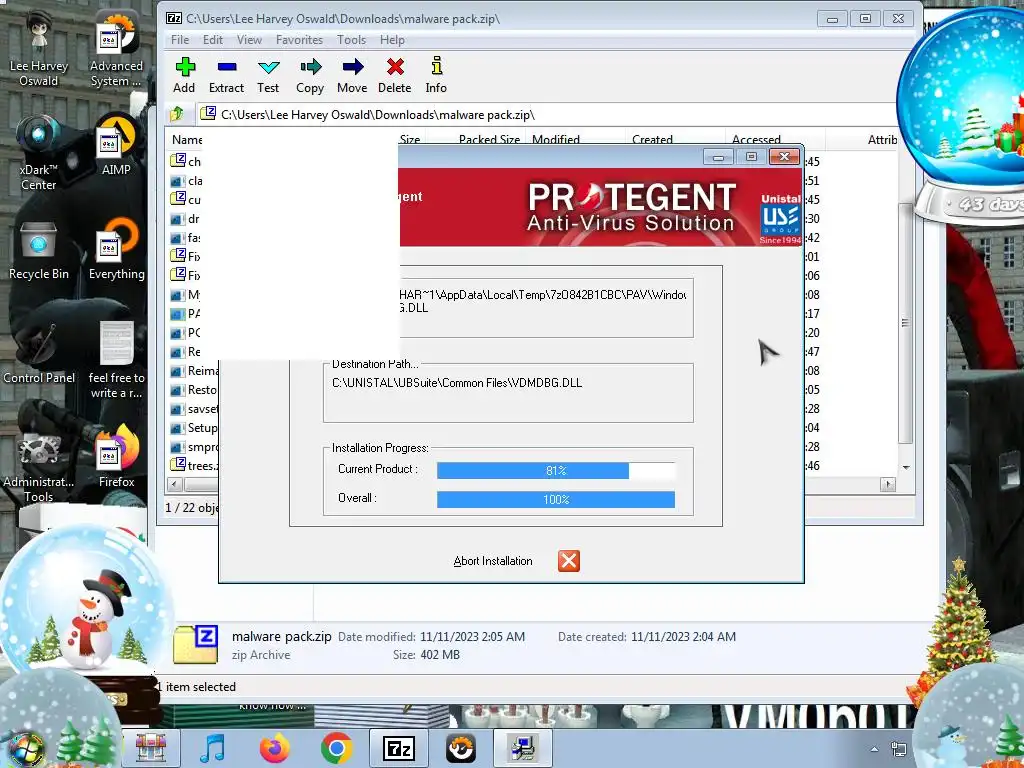Open the Windows Start orb
This screenshot has height=768, width=1024.
(x=25, y=750)
